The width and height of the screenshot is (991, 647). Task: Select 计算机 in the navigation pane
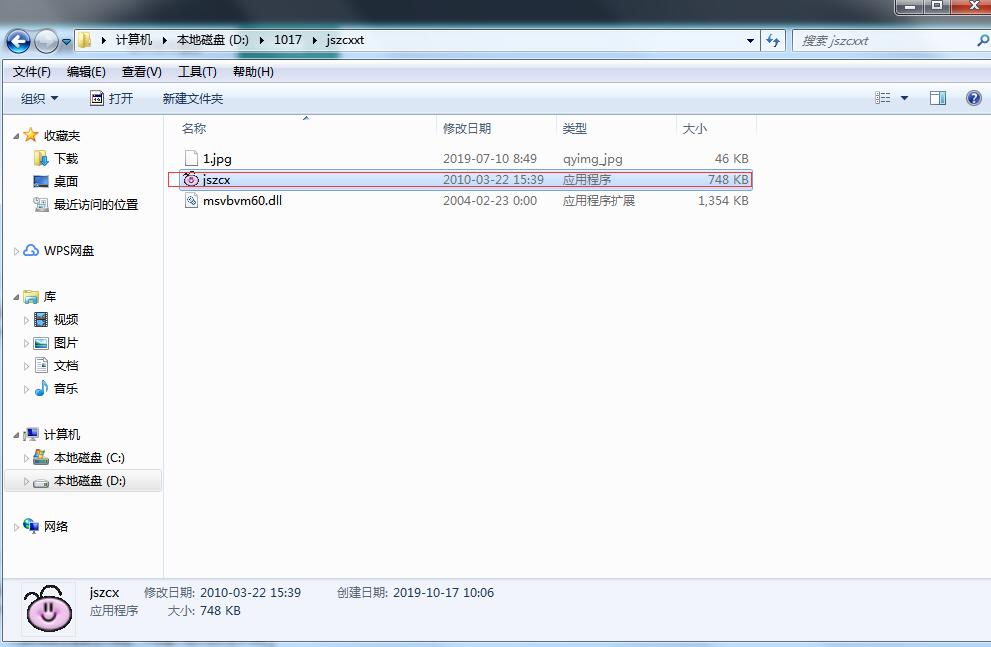(x=61, y=434)
